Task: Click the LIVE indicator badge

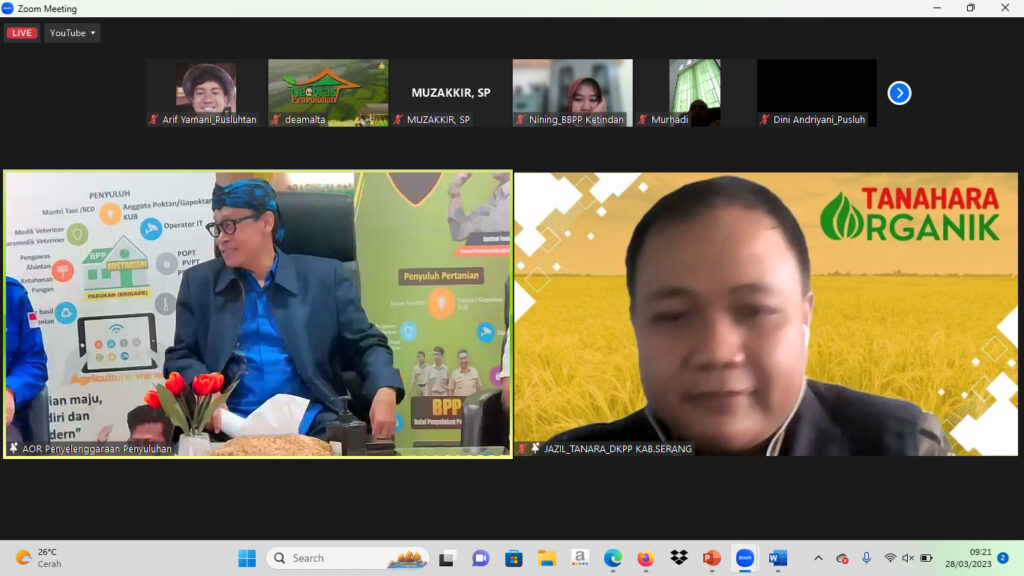Action: pos(22,33)
